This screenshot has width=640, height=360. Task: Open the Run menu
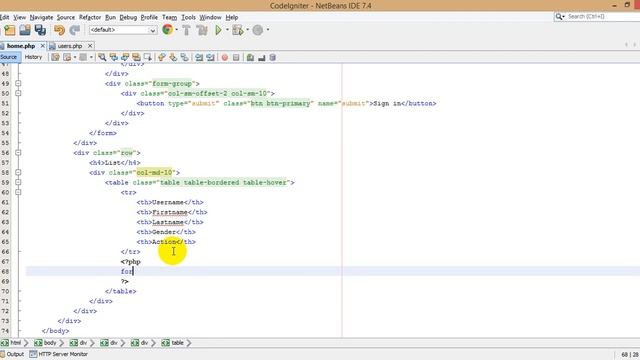(x=110, y=17)
